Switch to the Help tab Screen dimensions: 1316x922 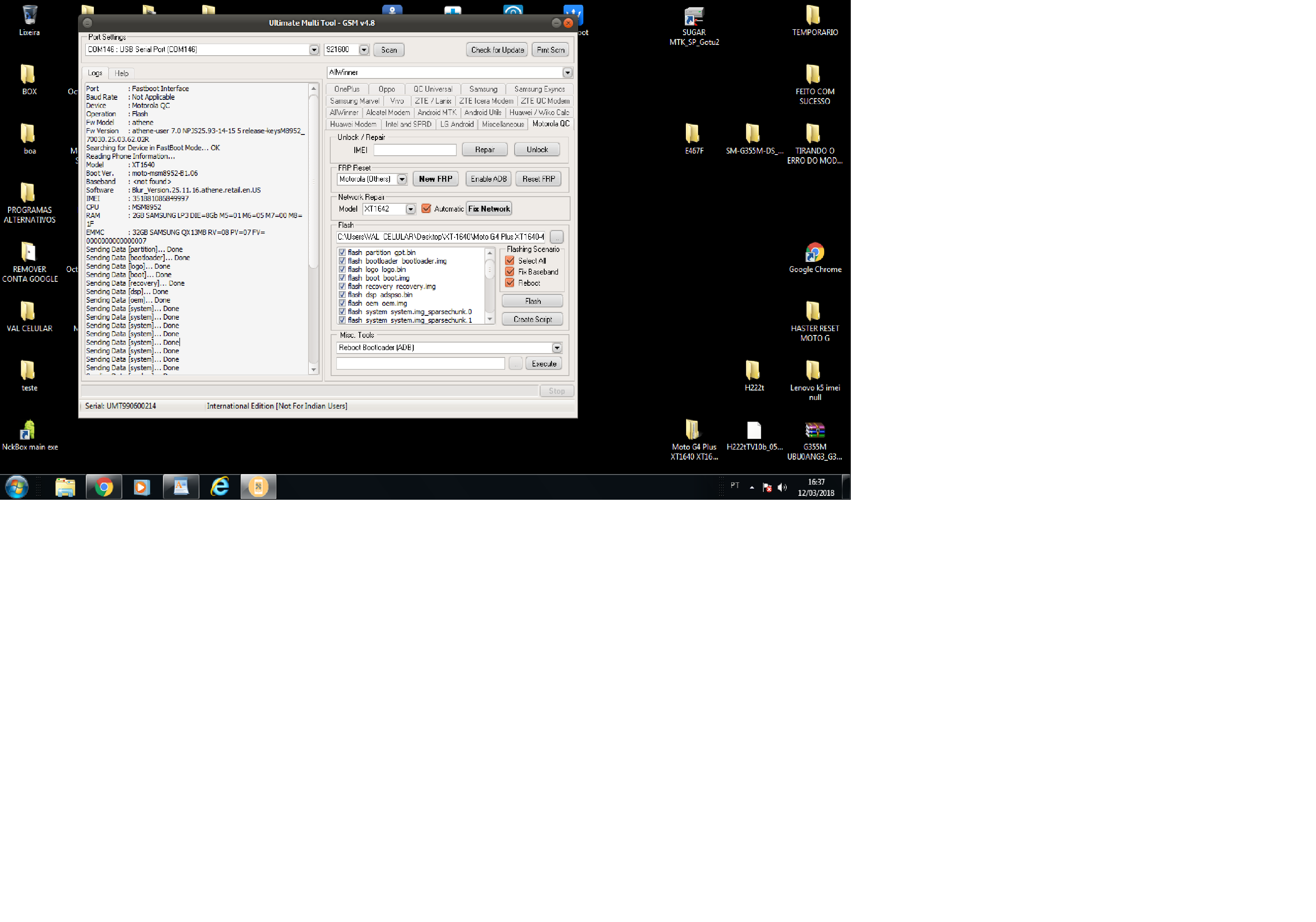click(x=121, y=73)
